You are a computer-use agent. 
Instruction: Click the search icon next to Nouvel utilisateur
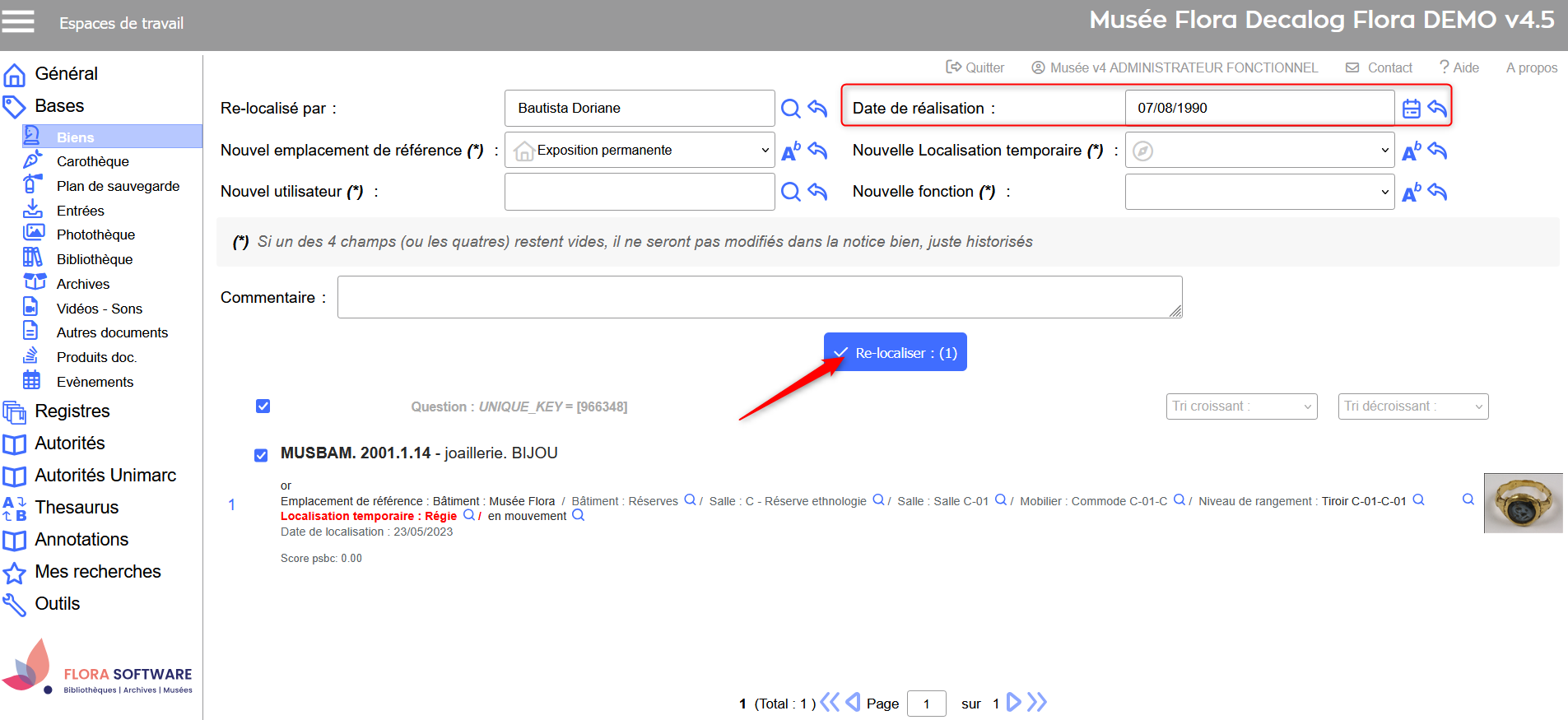[x=790, y=192]
